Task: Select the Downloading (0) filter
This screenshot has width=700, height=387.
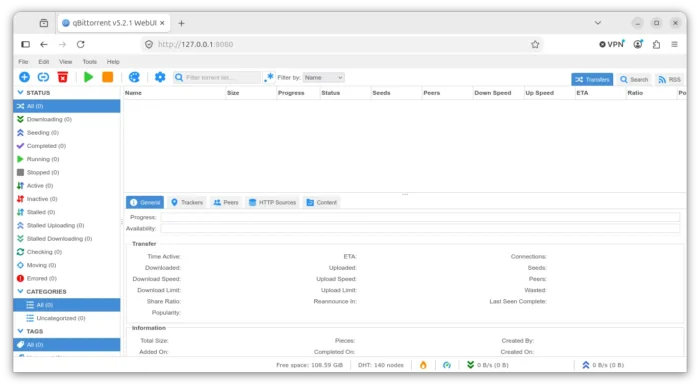Action: pyautogui.click(x=67, y=119)
